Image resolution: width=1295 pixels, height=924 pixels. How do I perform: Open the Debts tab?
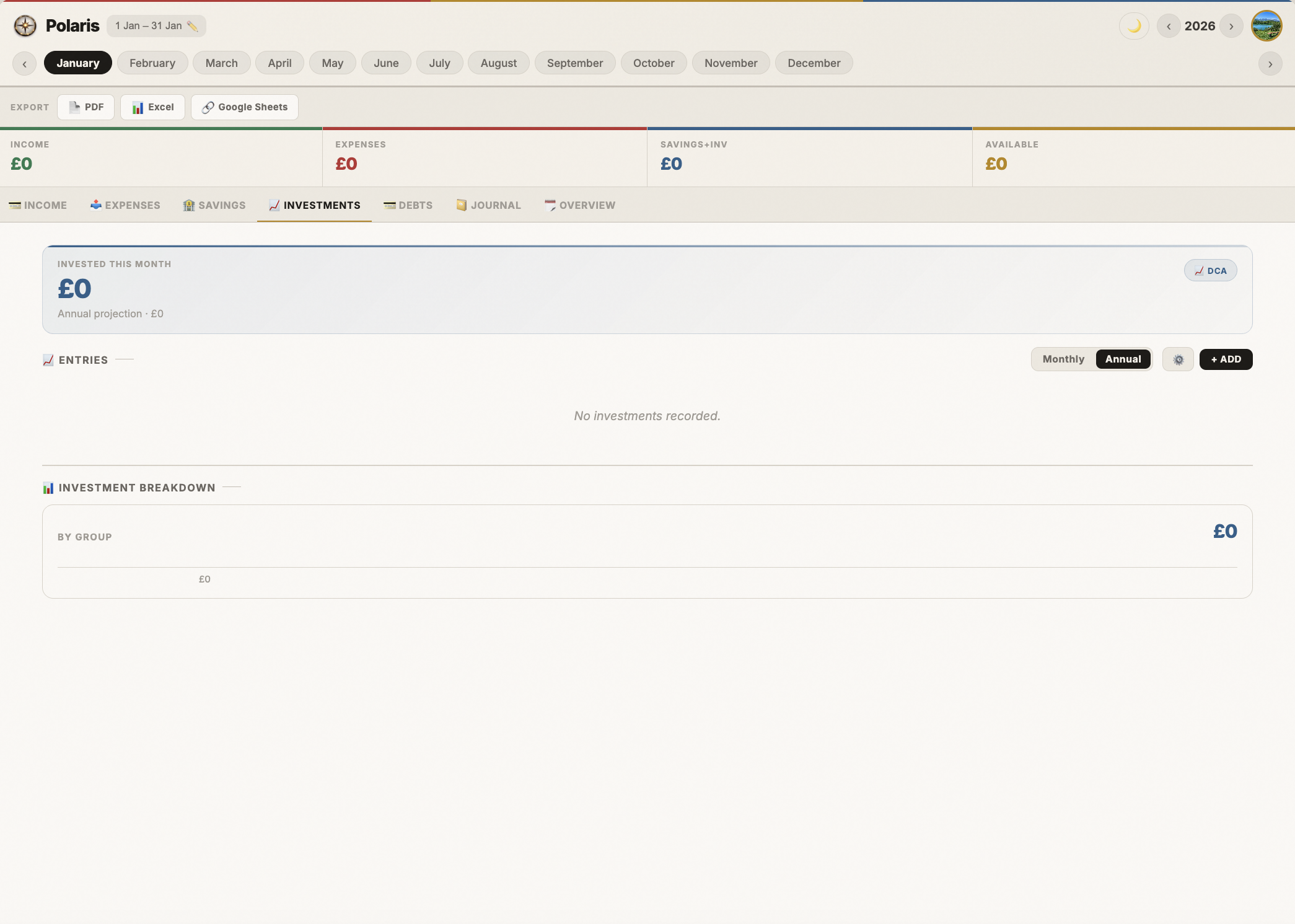click(408, 205)
